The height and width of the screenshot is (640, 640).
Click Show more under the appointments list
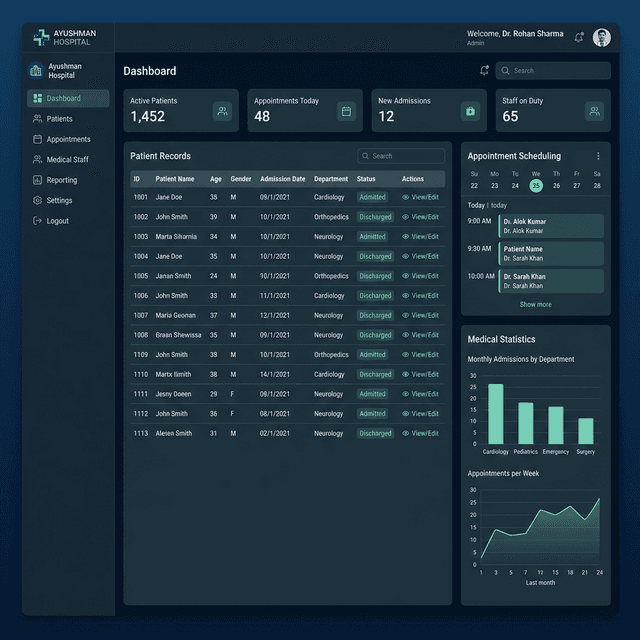pos(536,304)
